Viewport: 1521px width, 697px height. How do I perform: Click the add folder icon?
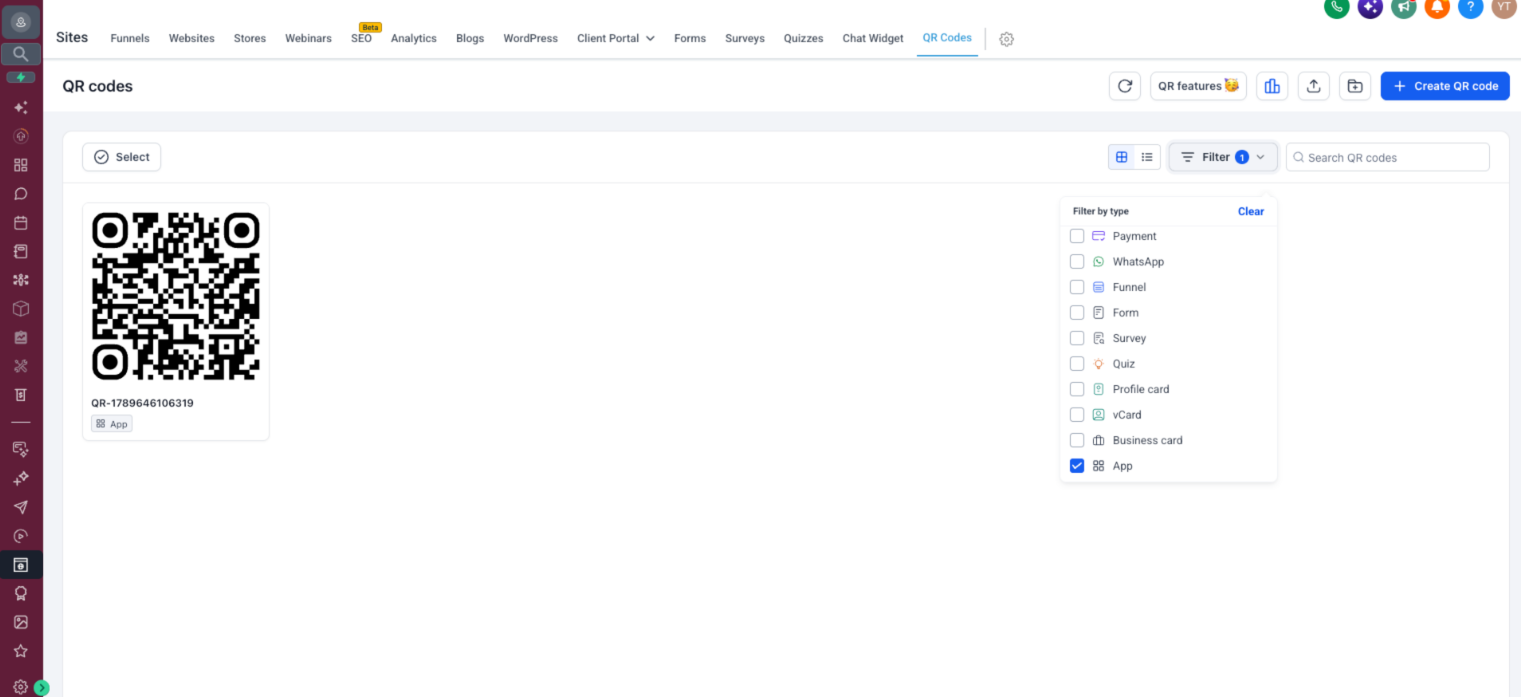[1355, 86]
